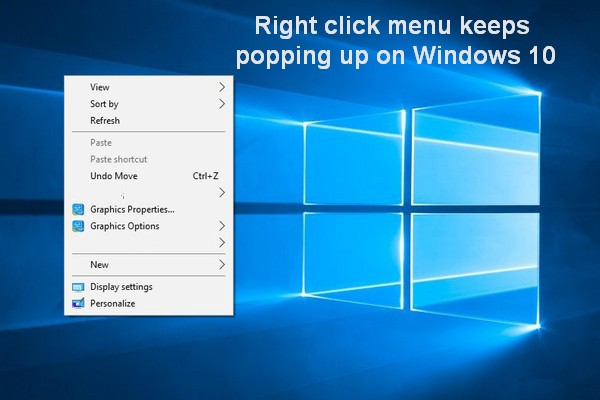The image size is (600, 400).
Task: Expand the Graphics Options submenu arrow
Action: point(222,226)
